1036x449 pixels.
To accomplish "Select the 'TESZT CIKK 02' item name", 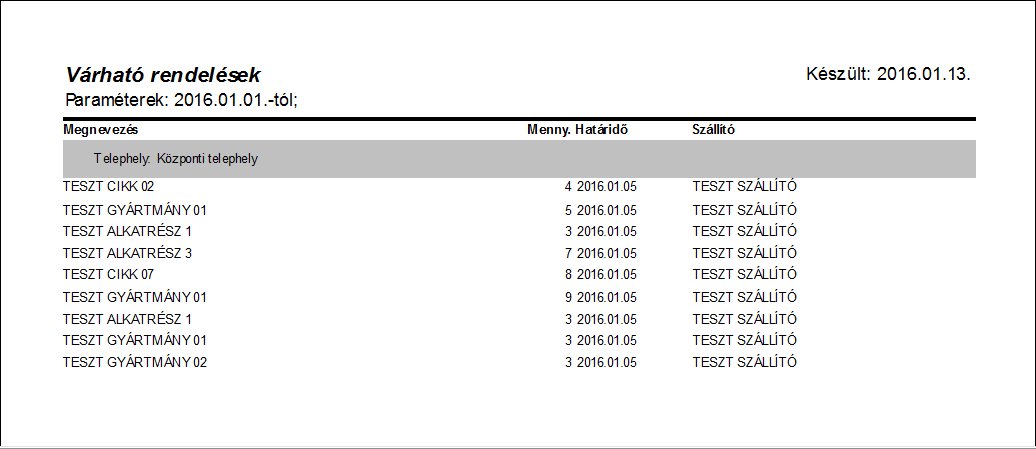I will [109, 187].
